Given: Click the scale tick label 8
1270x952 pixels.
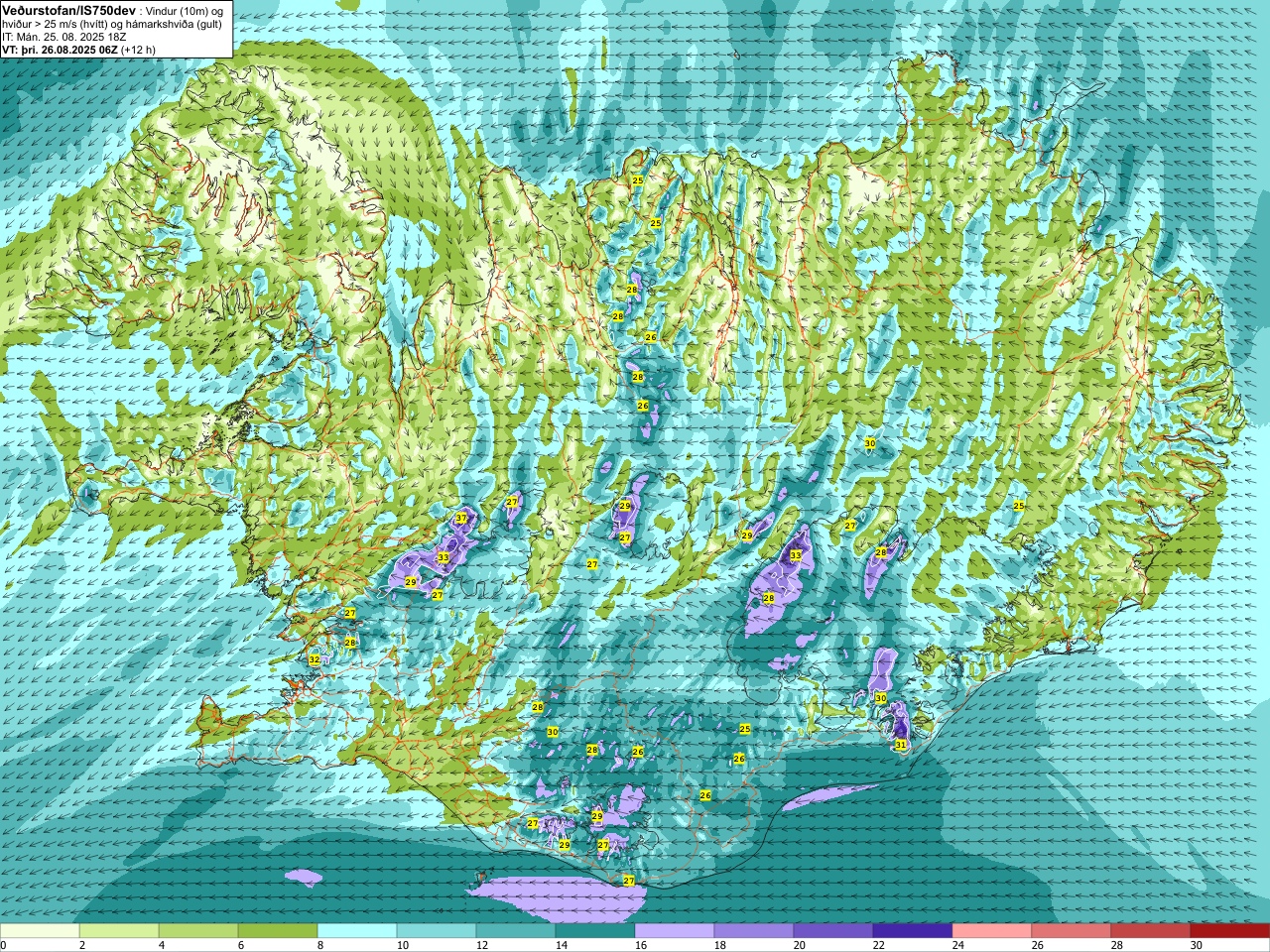Looking at the screenshot, I should pos(320,945).
